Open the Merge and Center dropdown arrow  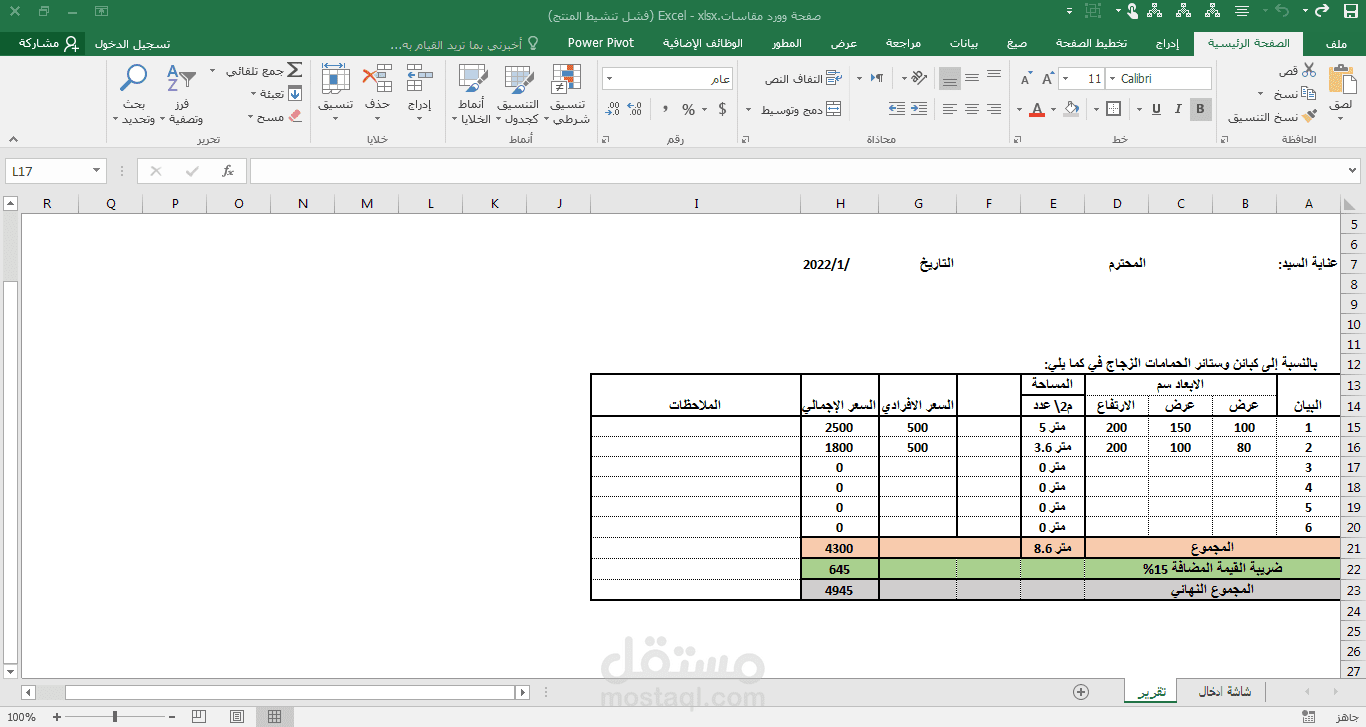(x=749, y=109)
